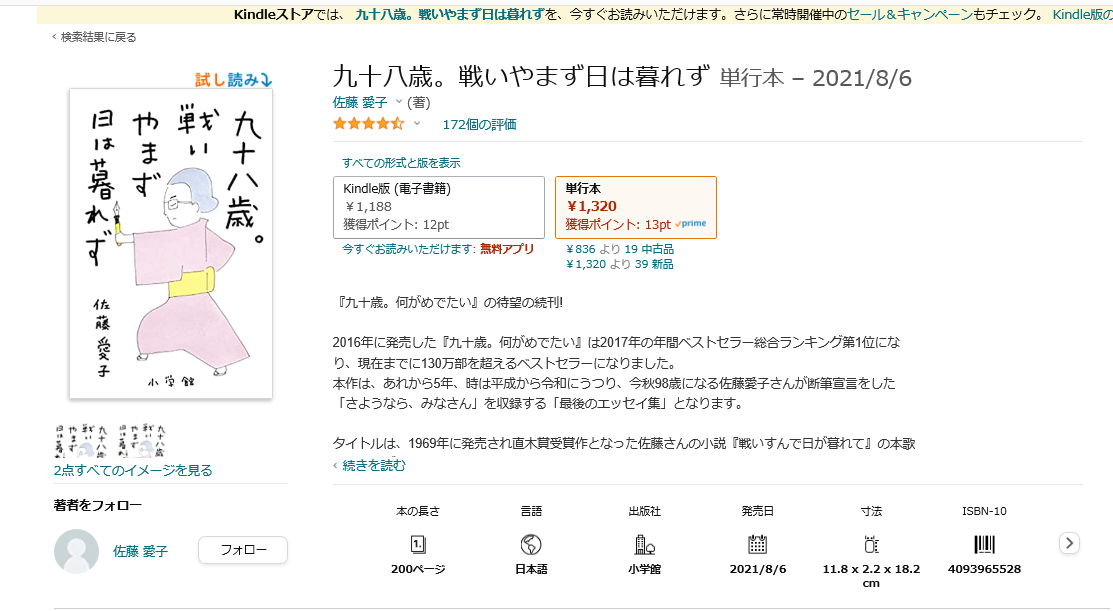Click the 2021/8/6 release date value
The width and height of the screenshot is (1113, 611).
point(757,569)
